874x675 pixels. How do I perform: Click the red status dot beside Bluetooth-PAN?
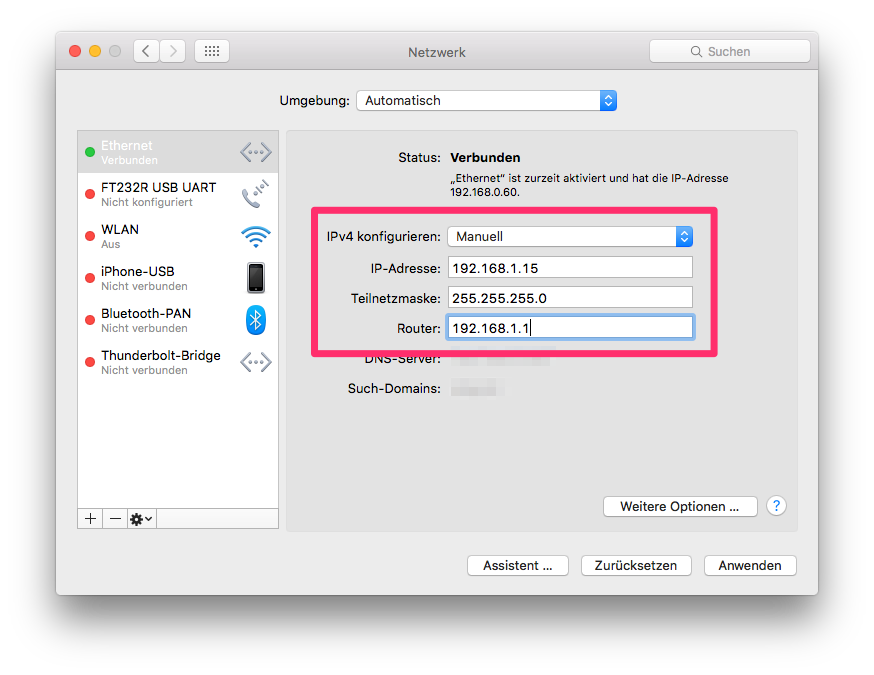[90, 320]
